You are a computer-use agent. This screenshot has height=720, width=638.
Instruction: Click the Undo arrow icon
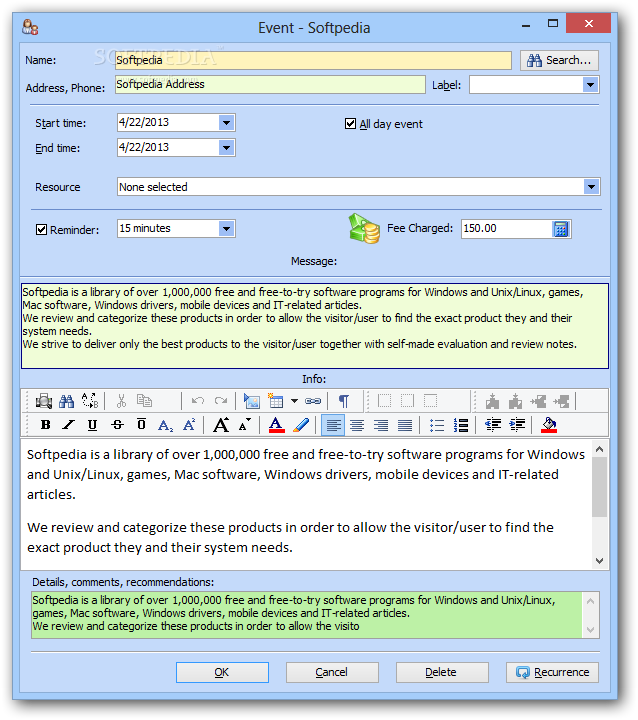198,401
